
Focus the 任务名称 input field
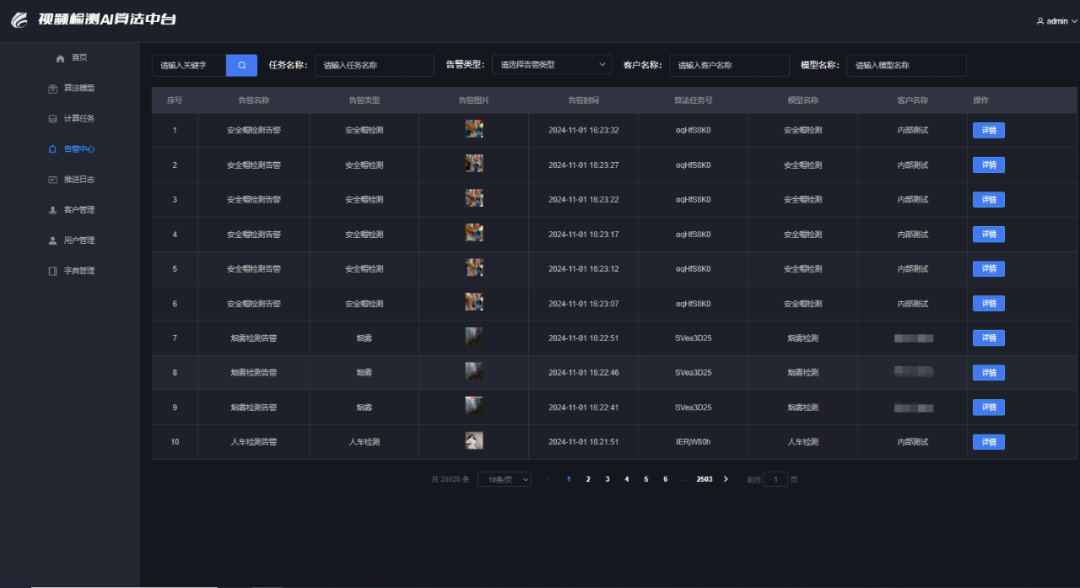tap(375, 65)
